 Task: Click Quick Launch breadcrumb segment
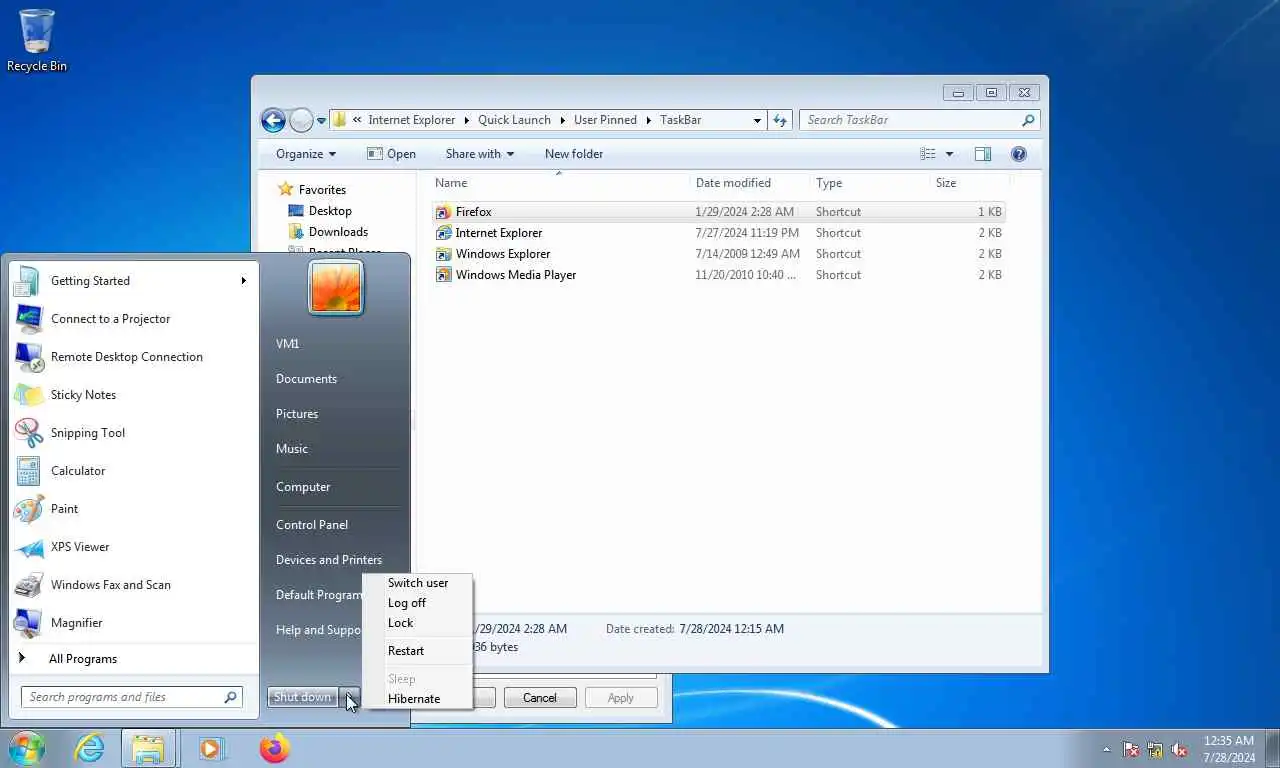point(514,120)
